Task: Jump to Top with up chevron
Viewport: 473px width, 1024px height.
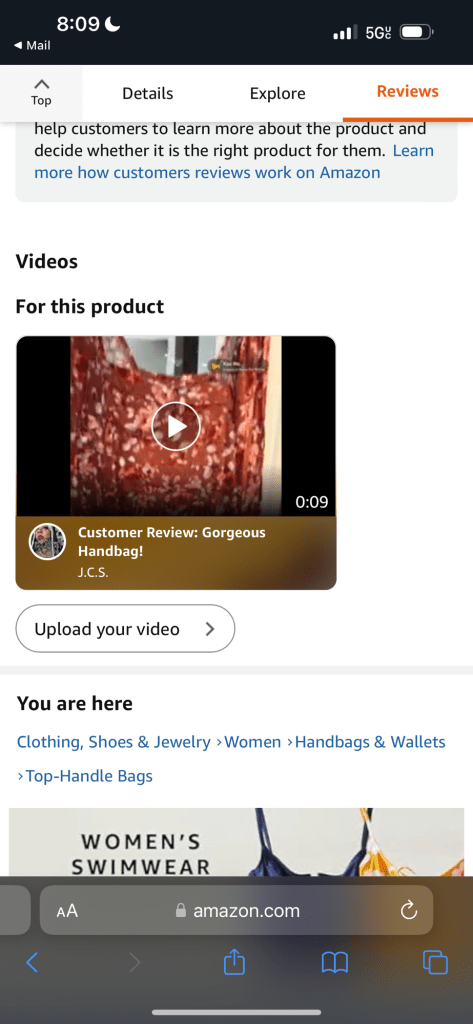Action: tap(41, 92)
